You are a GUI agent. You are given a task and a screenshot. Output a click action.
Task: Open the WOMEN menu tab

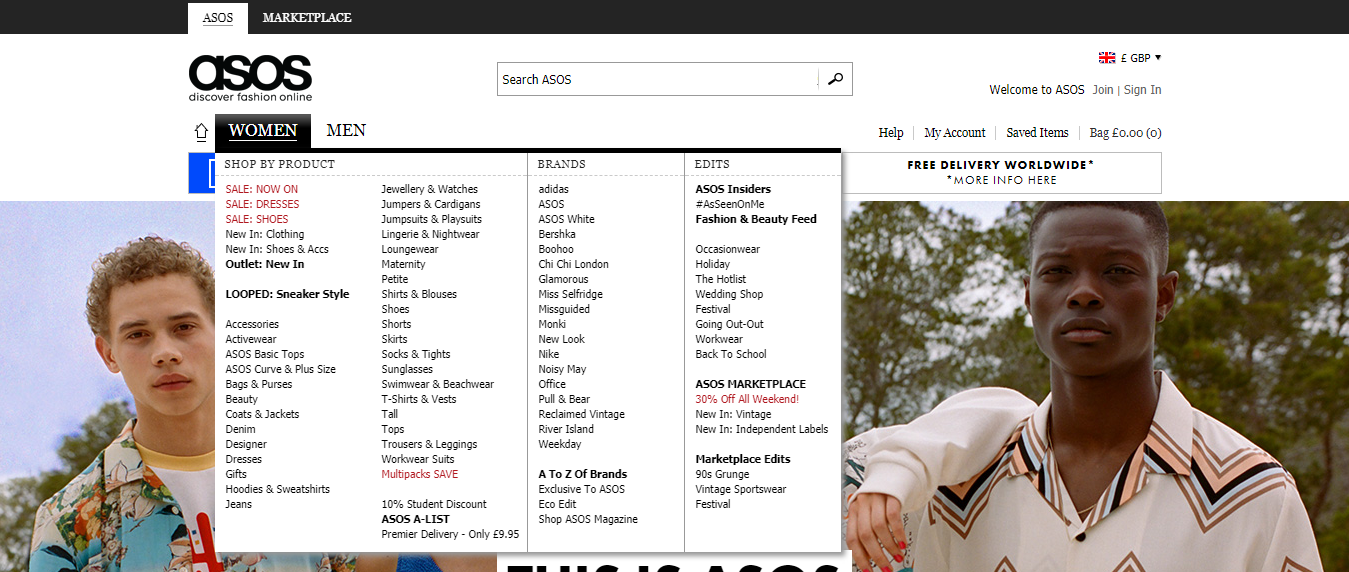[x=262, y=131]
